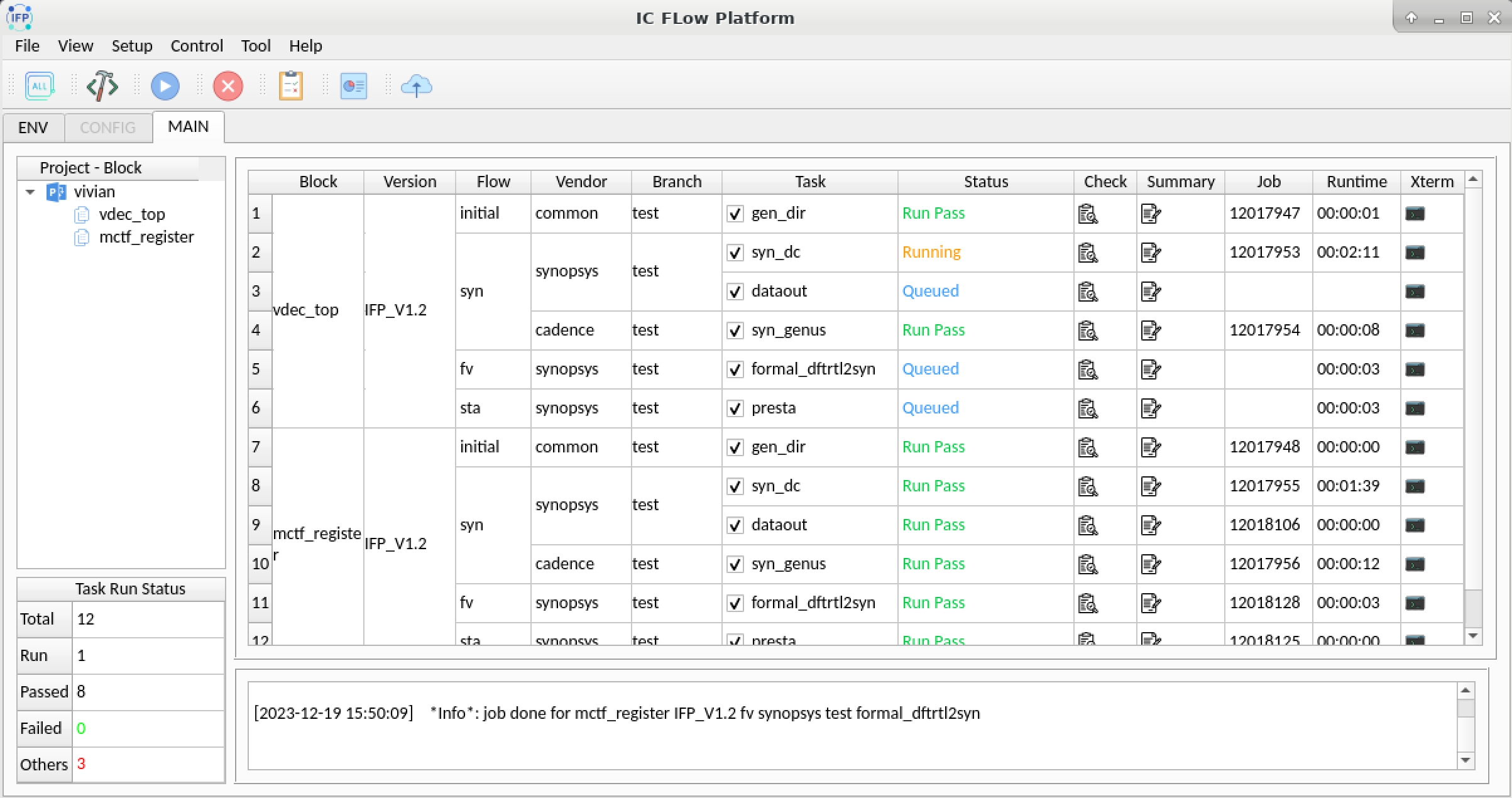Click the log panel scroll up arrow
The height and width of the screenshot is (798, 1512).
[1465, 691]
